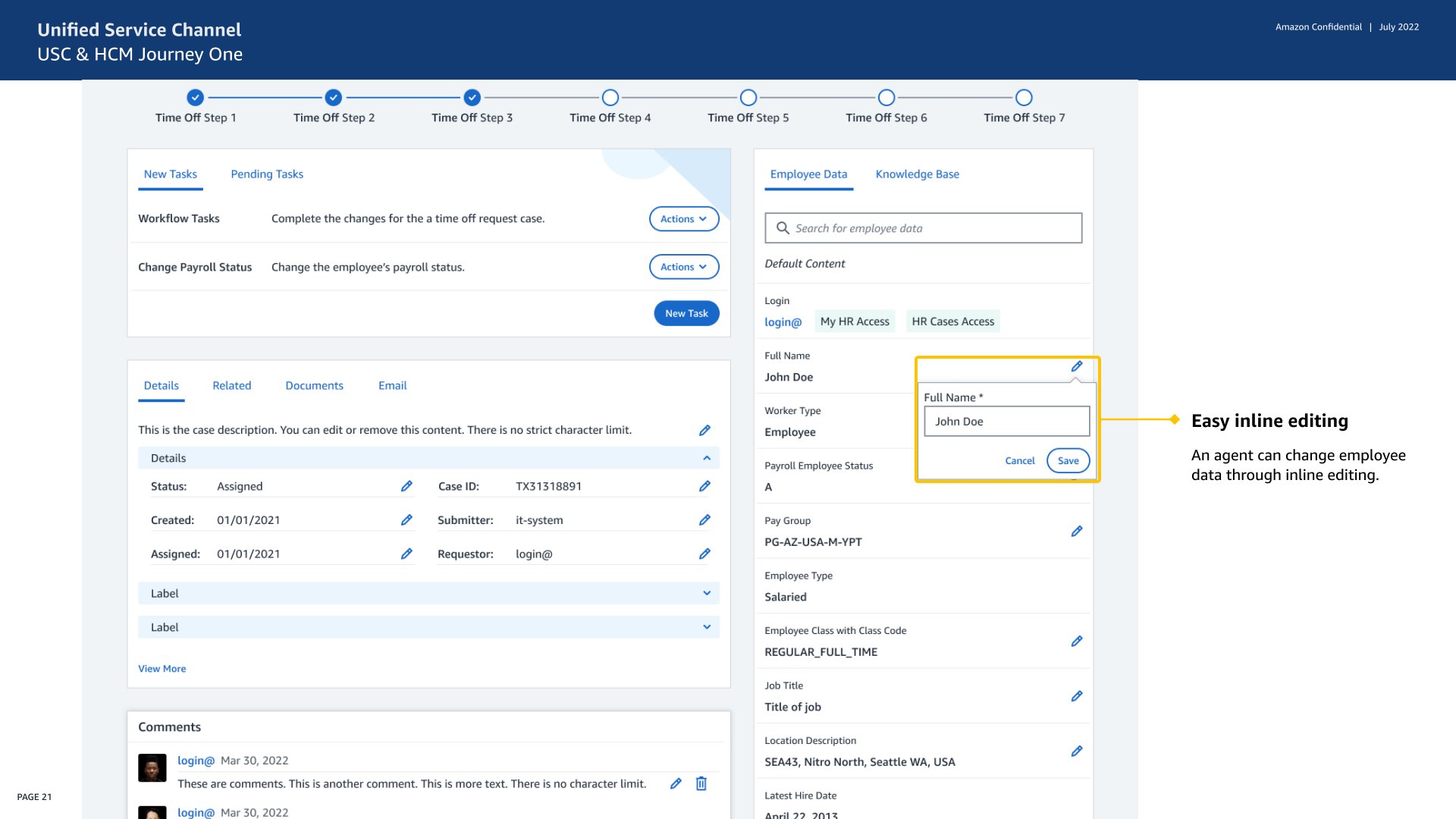
Task: Click Save in the Full Name editor
Action: tap(1068, 460)
